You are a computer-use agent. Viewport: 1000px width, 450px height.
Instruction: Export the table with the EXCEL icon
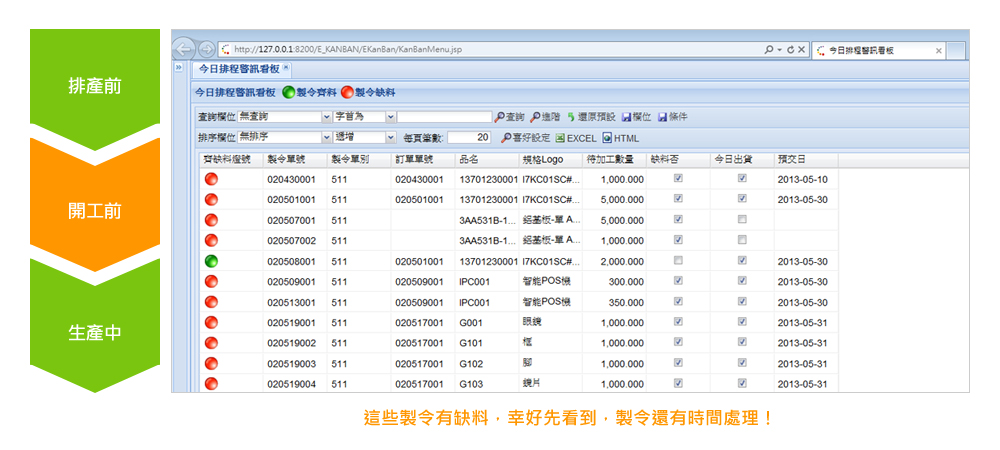click(x=560, y=138)
